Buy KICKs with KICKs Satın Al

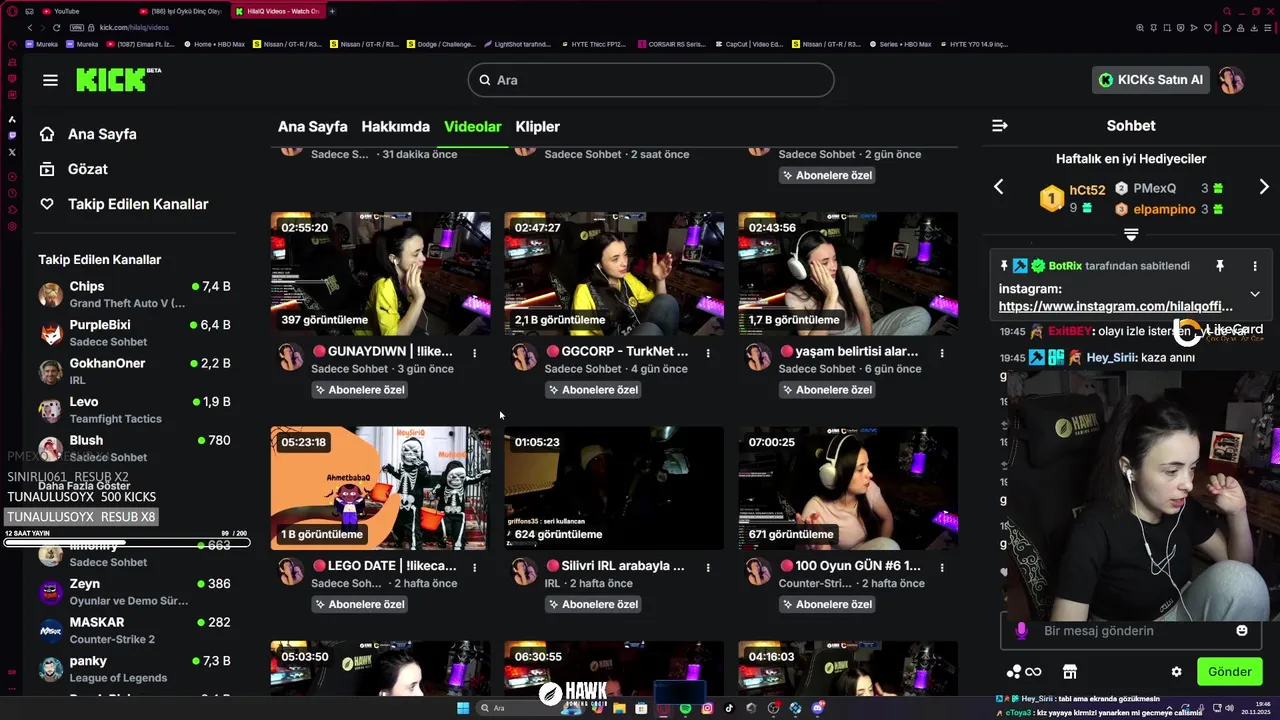point(1151,80)
